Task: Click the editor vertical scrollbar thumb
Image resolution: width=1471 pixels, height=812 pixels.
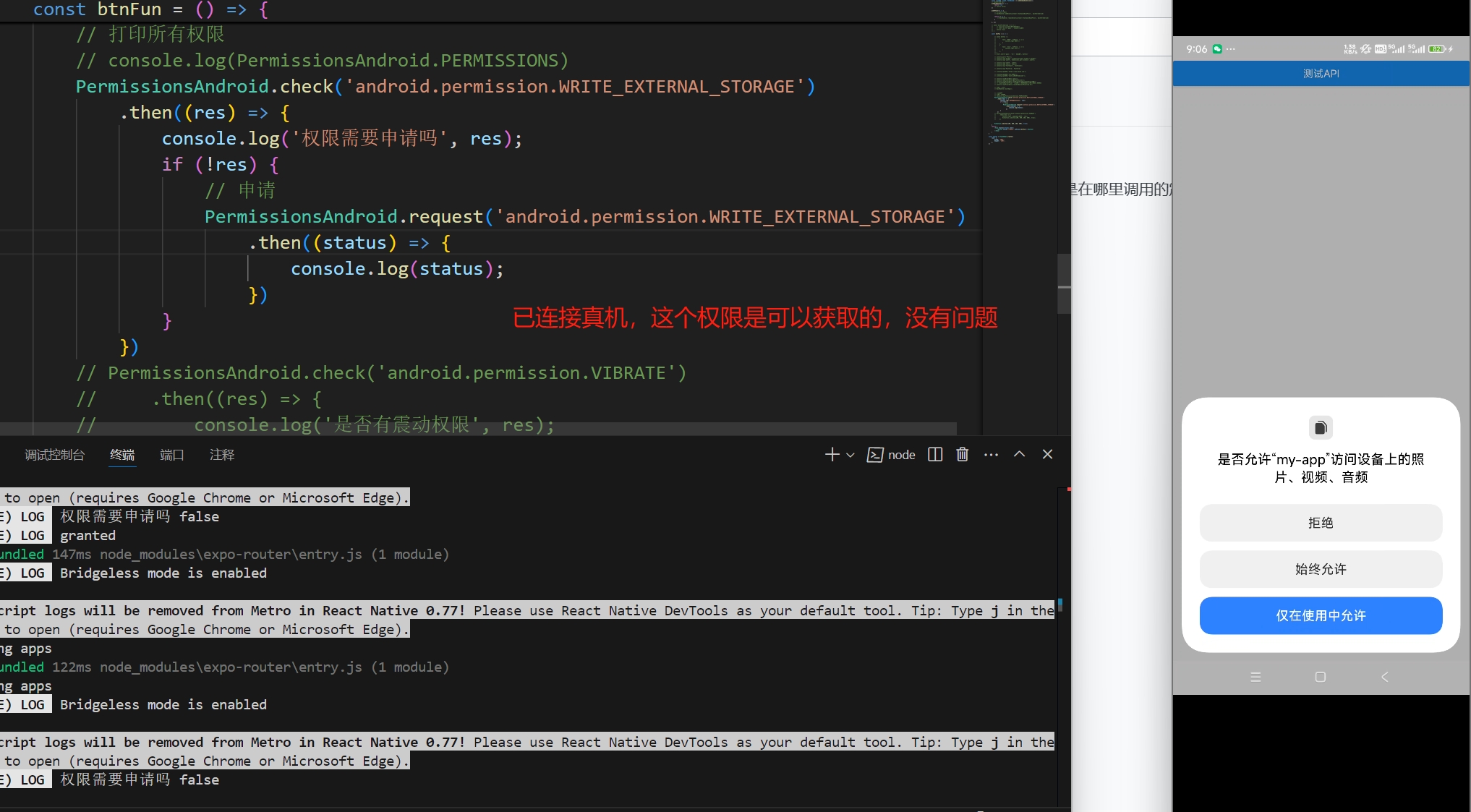Action: tap(1064, 283)
